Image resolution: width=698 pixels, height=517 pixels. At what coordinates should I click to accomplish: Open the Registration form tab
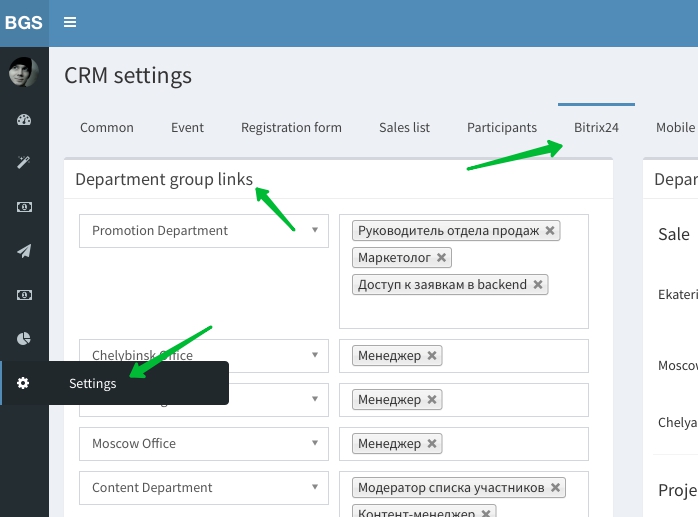291,127
